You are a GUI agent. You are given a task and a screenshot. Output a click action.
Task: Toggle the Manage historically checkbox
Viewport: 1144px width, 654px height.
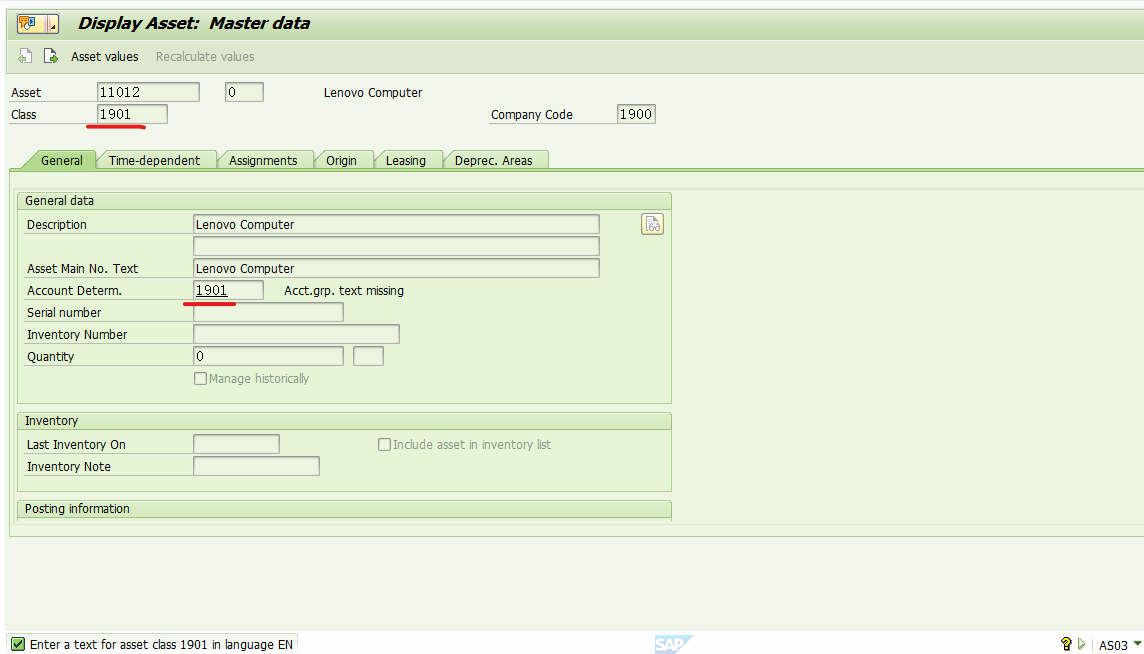(x=200, y=378)
